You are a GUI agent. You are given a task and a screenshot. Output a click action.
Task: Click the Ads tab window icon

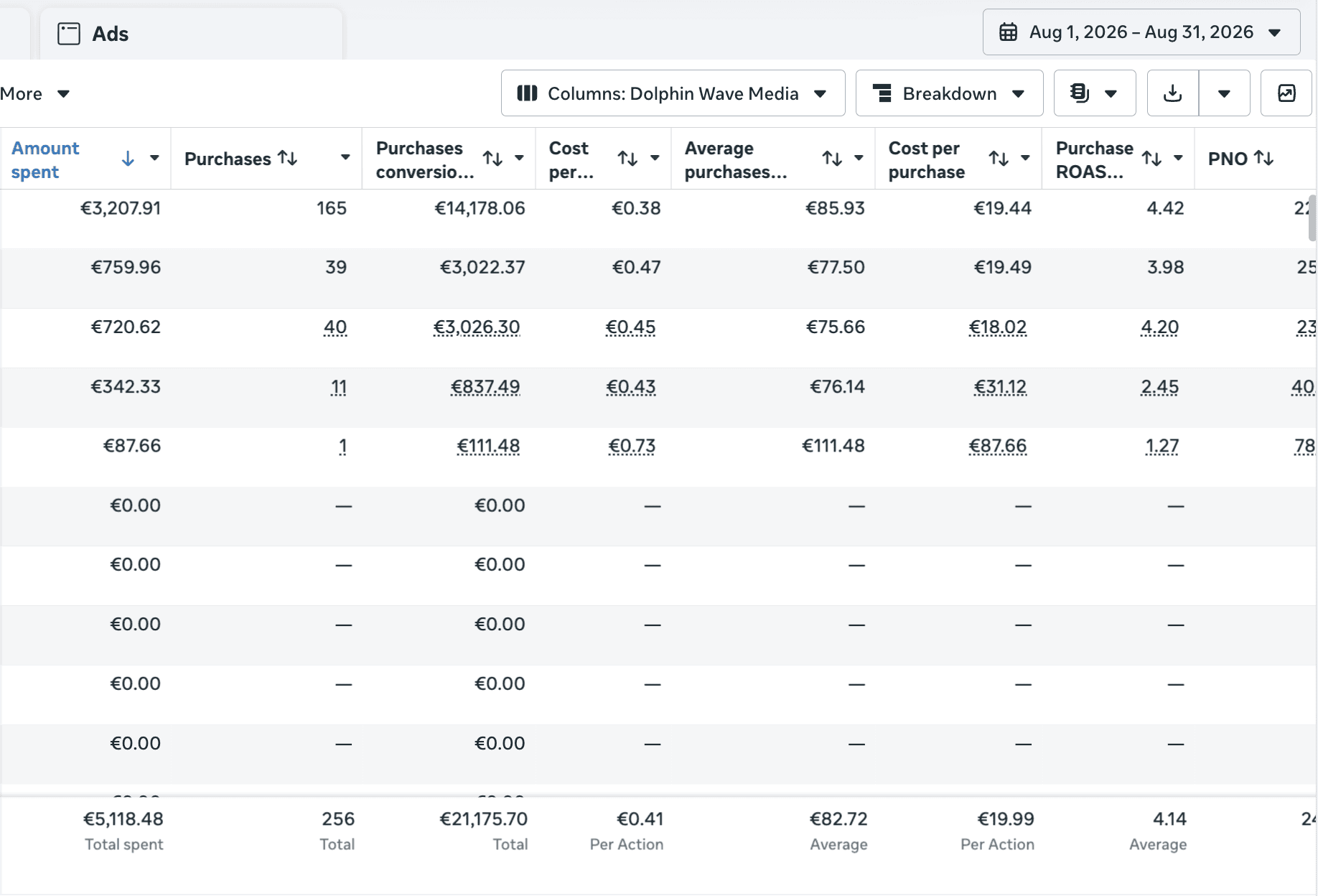[x=69, y=34]
